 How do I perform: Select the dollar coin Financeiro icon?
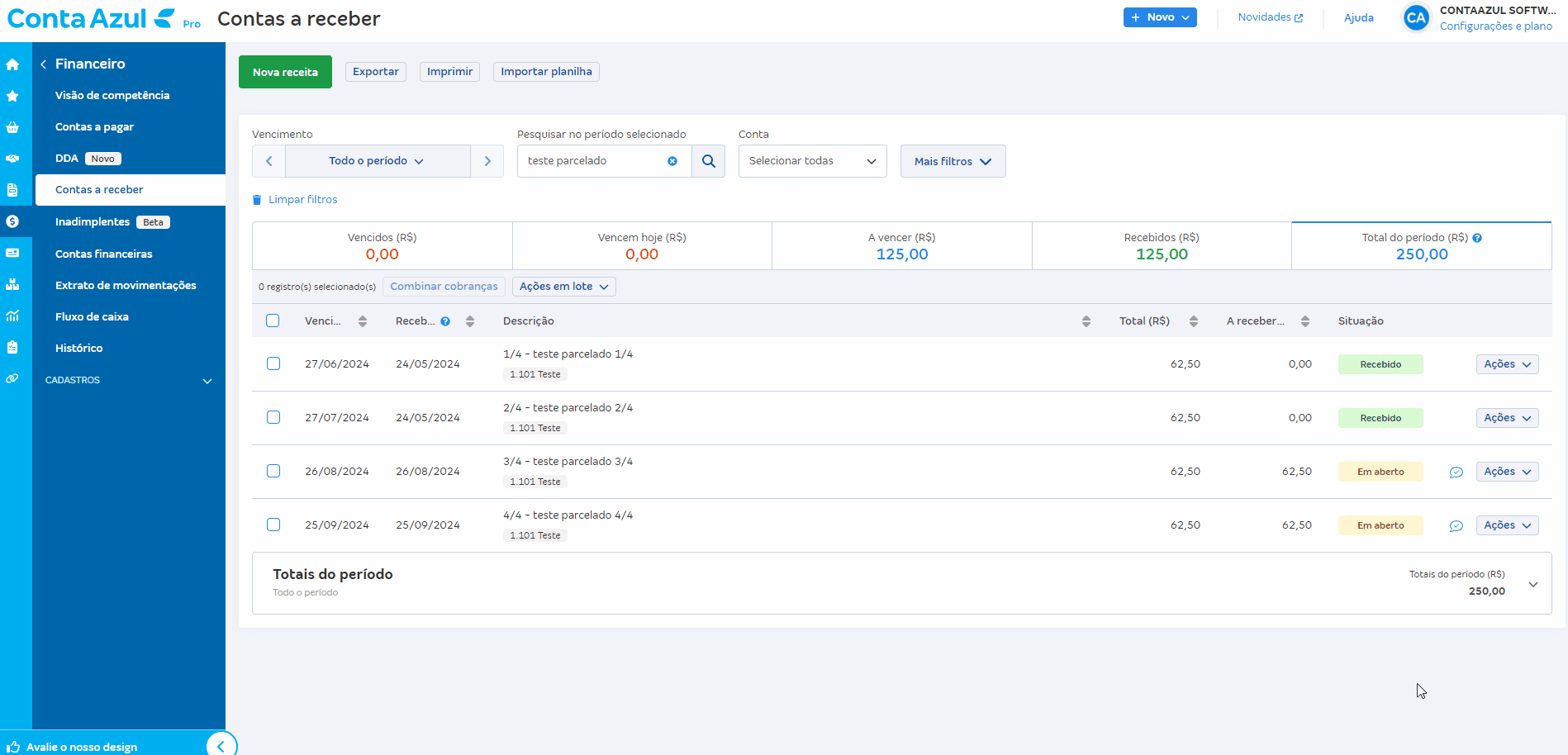point(12,221)
